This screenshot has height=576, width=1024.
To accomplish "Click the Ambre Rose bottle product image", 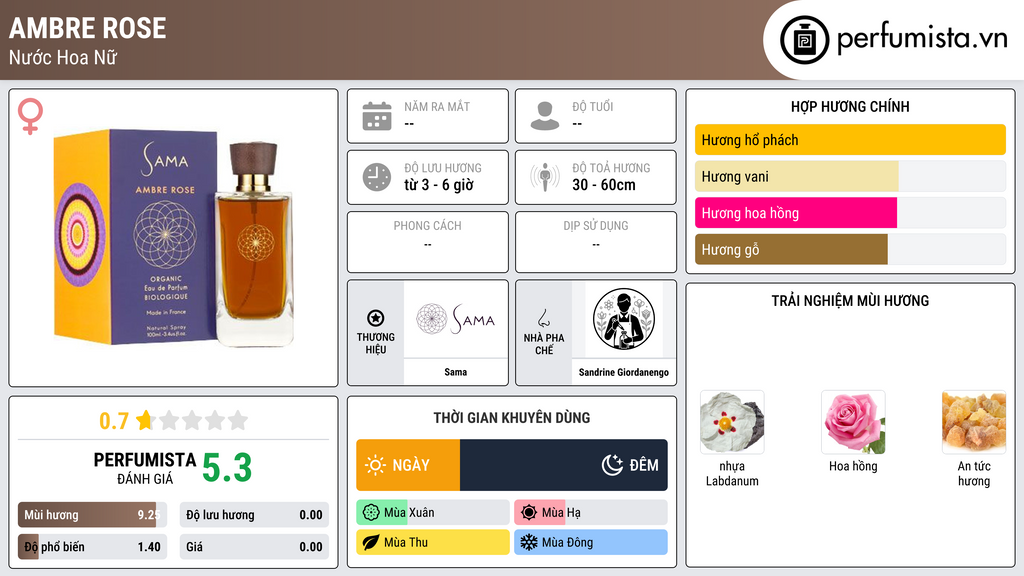I will point(174,238).
